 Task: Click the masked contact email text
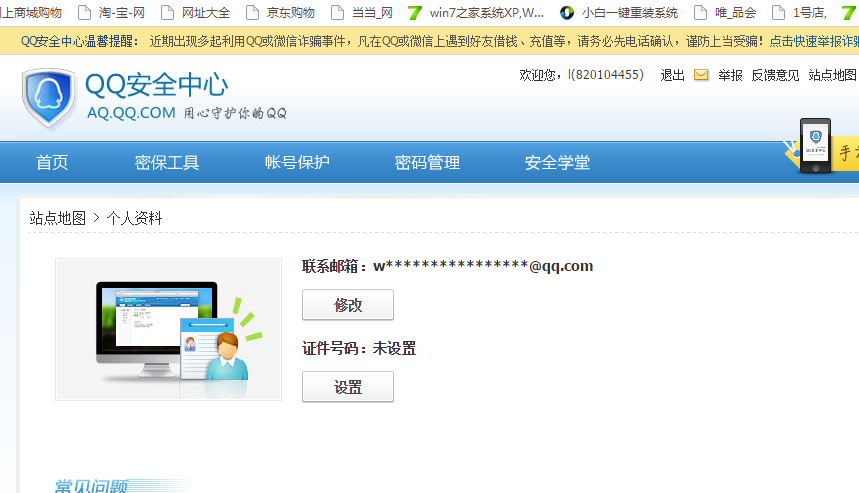point(483,266)
